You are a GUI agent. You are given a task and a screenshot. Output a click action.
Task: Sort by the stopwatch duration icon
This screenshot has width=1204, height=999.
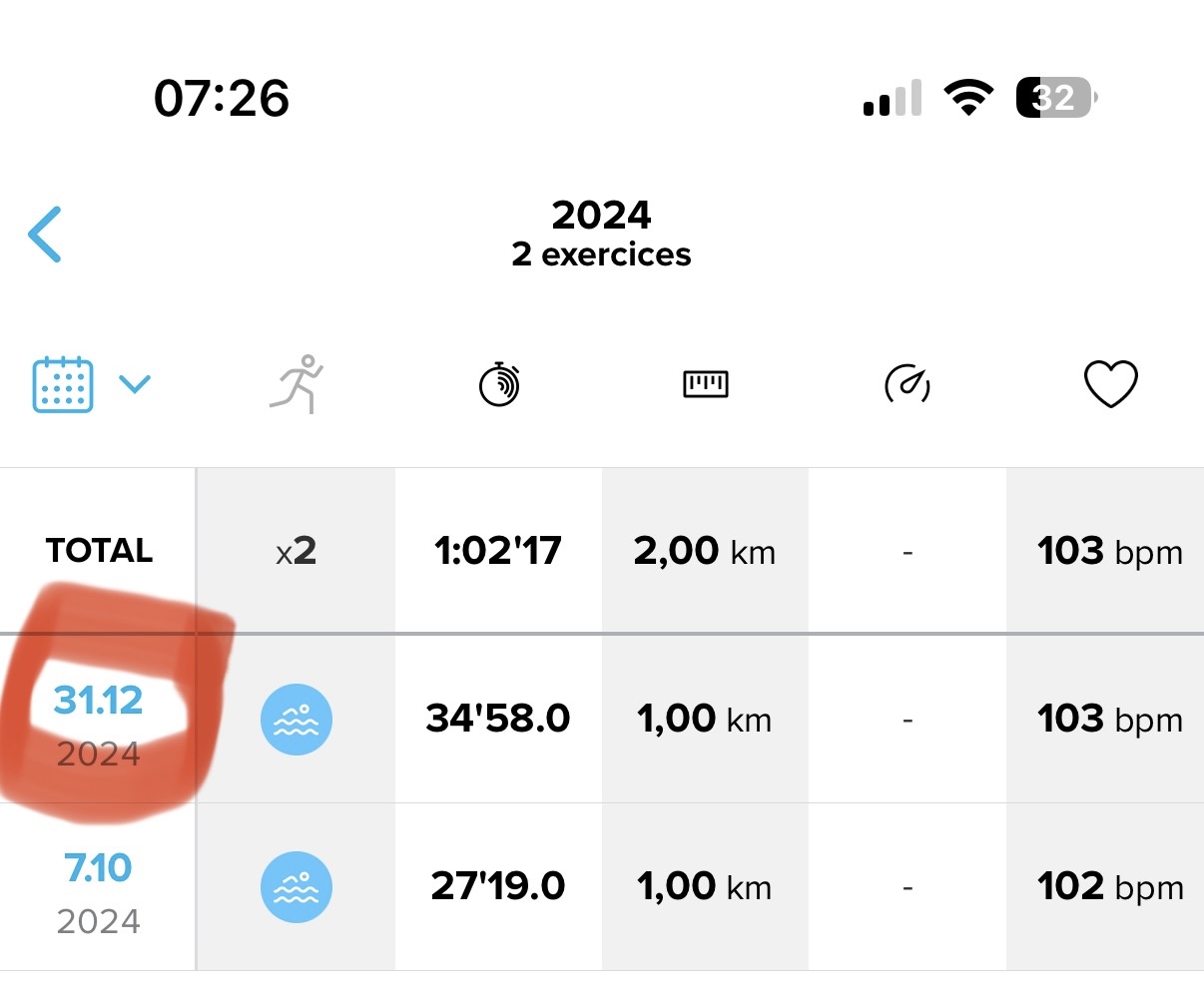pos(499,384)
